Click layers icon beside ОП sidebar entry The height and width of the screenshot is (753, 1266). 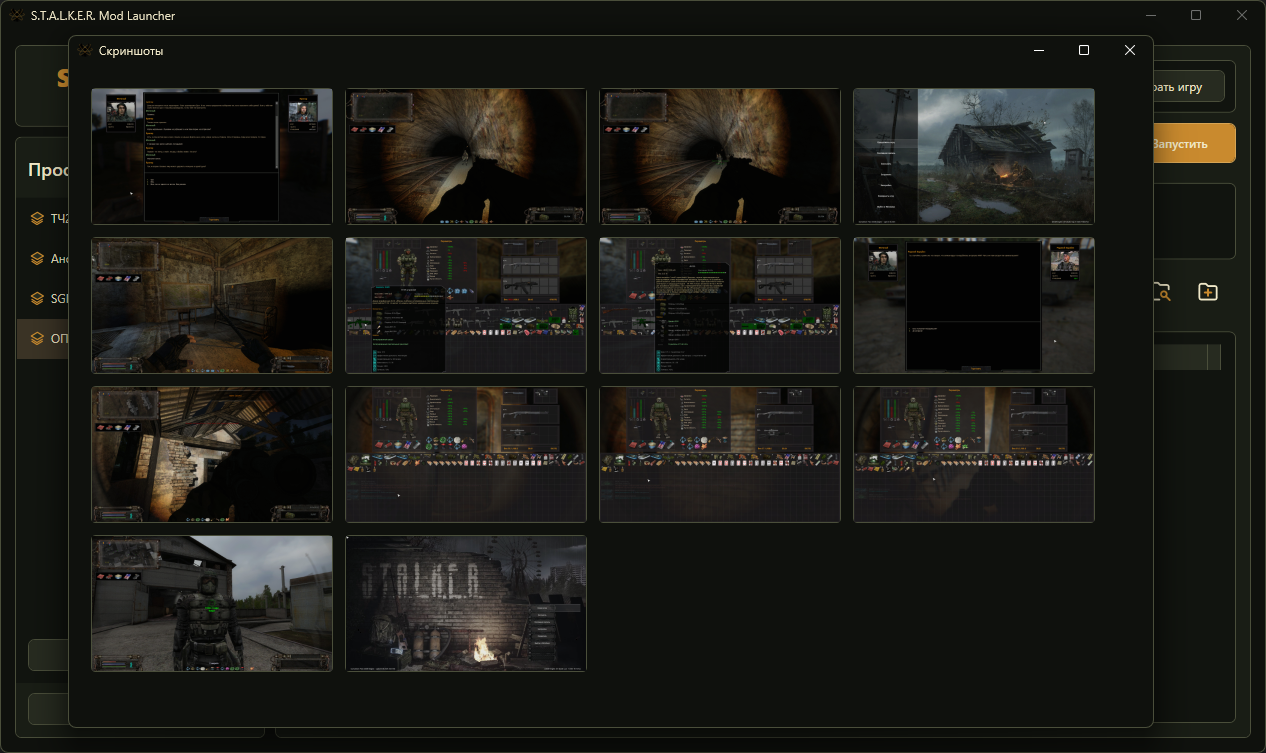(37, 338)
